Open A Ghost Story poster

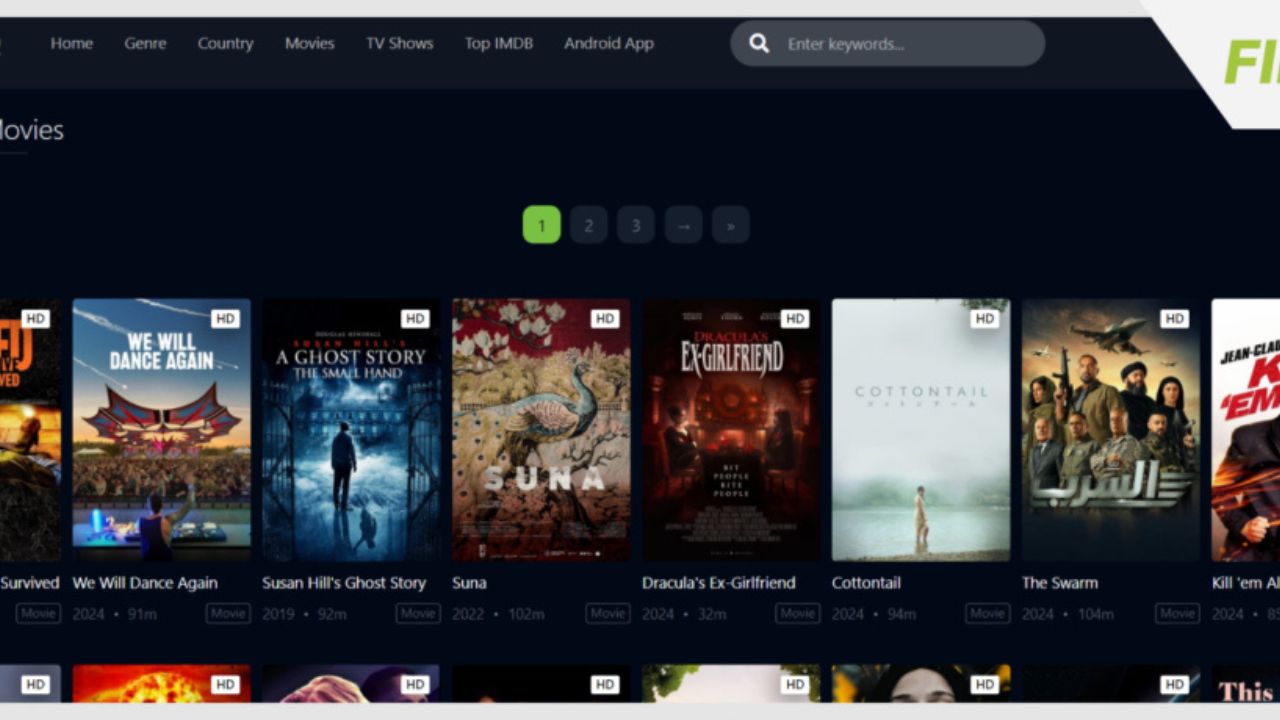tap(351, 430)
